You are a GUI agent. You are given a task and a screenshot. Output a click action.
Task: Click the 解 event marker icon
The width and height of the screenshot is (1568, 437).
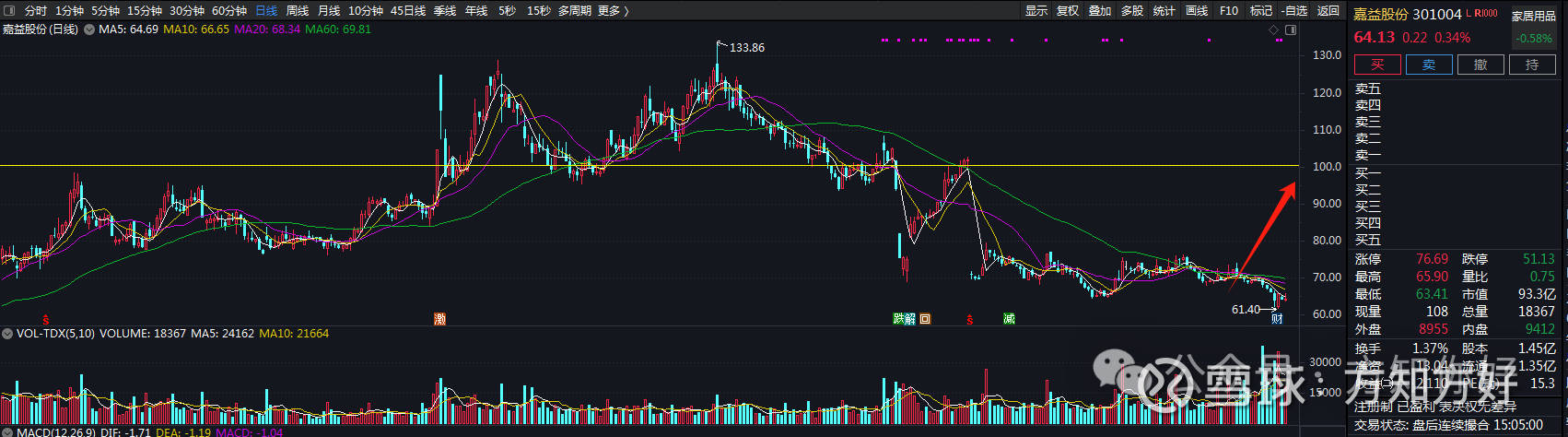pyautogui.click(x=910, y=319)
